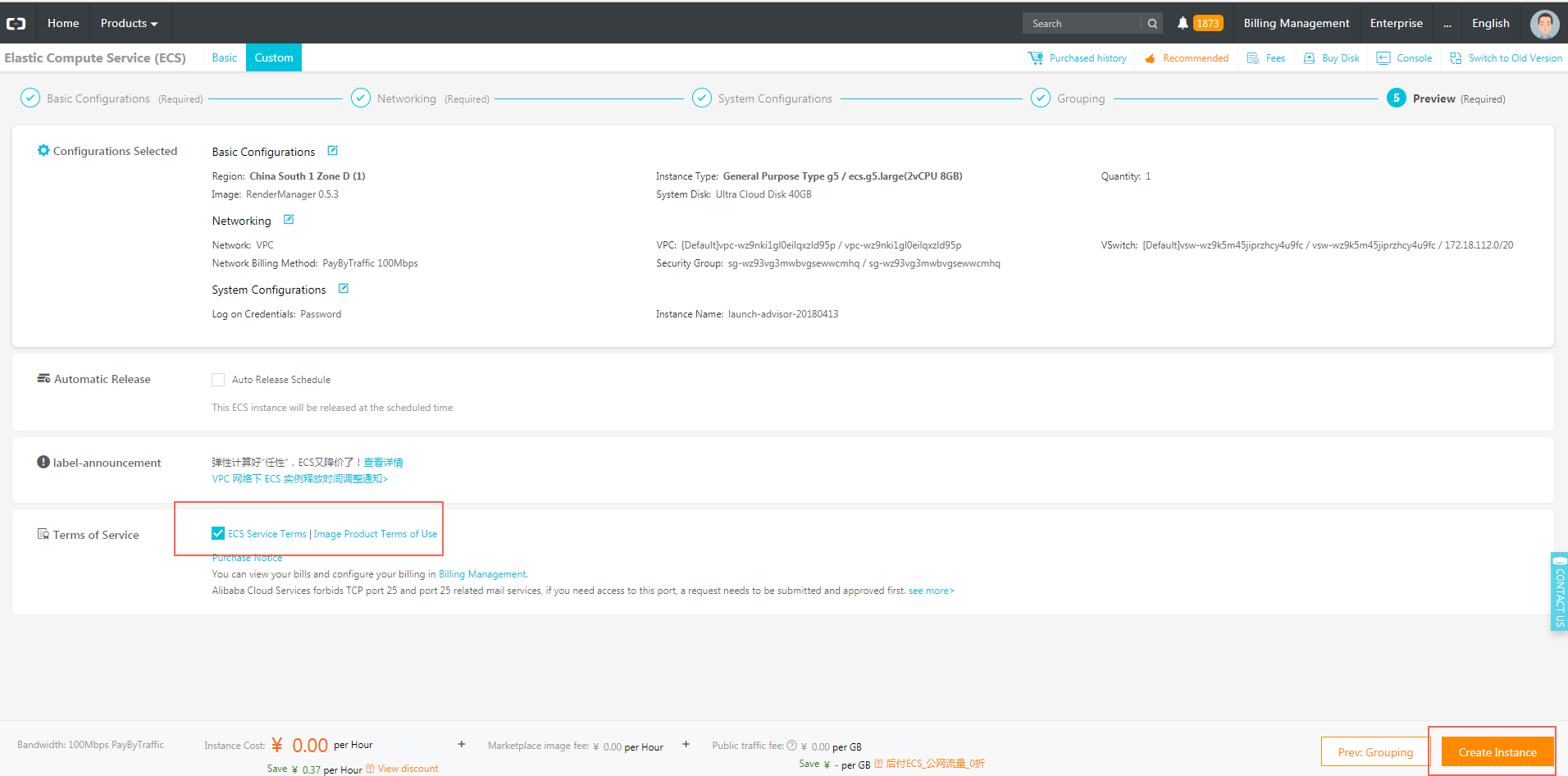Screen dimensions: 1568x776
Task: Expand Marketplace image fee plus sign
Action: coord(686,745)
